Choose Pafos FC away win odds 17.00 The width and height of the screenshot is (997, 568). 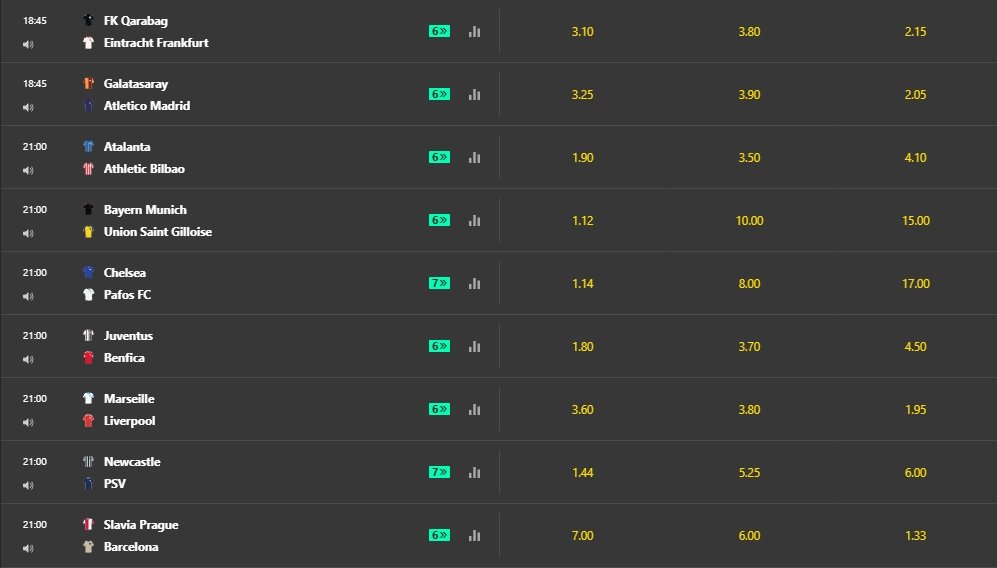(x=914, y=284)
